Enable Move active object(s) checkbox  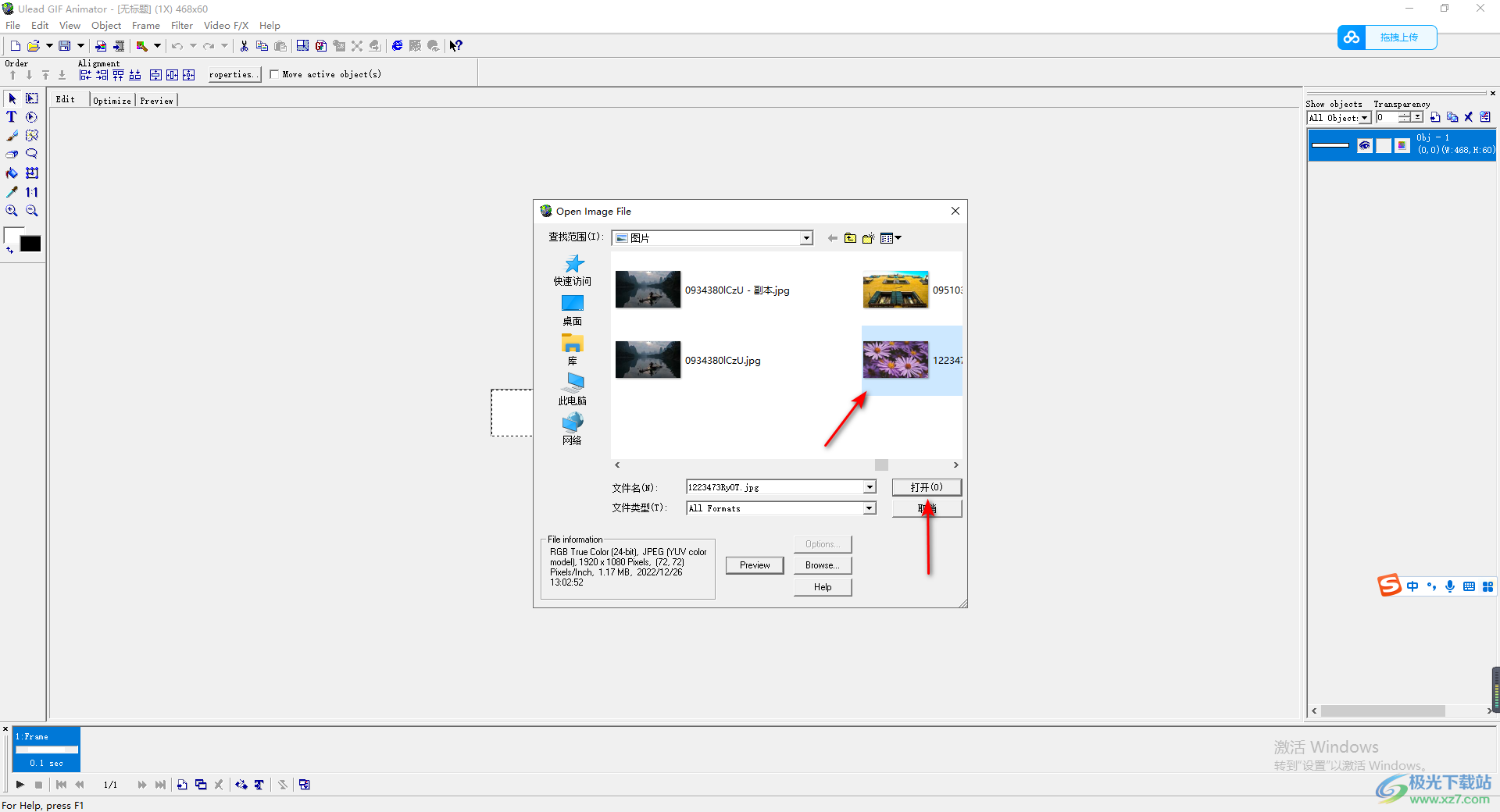click(274, 74)
